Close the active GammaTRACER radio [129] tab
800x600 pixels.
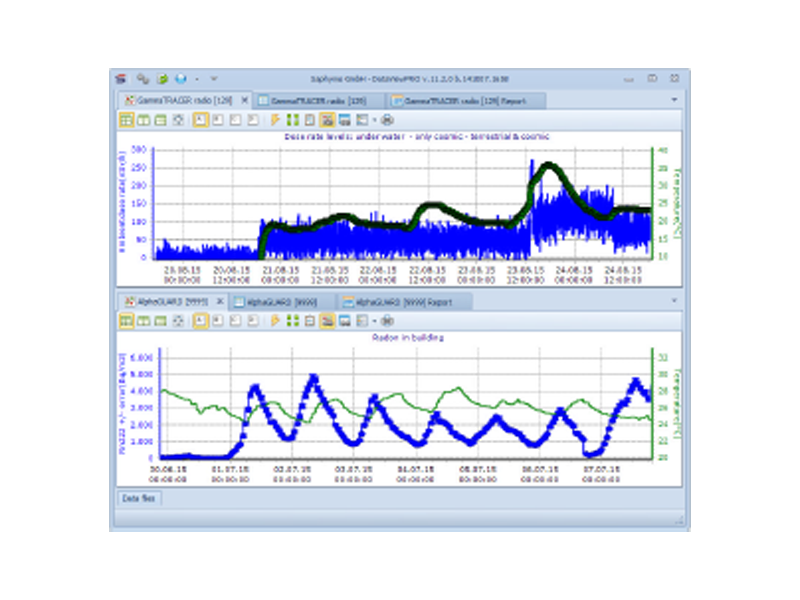pyautogui.click(x=242, y=100)
